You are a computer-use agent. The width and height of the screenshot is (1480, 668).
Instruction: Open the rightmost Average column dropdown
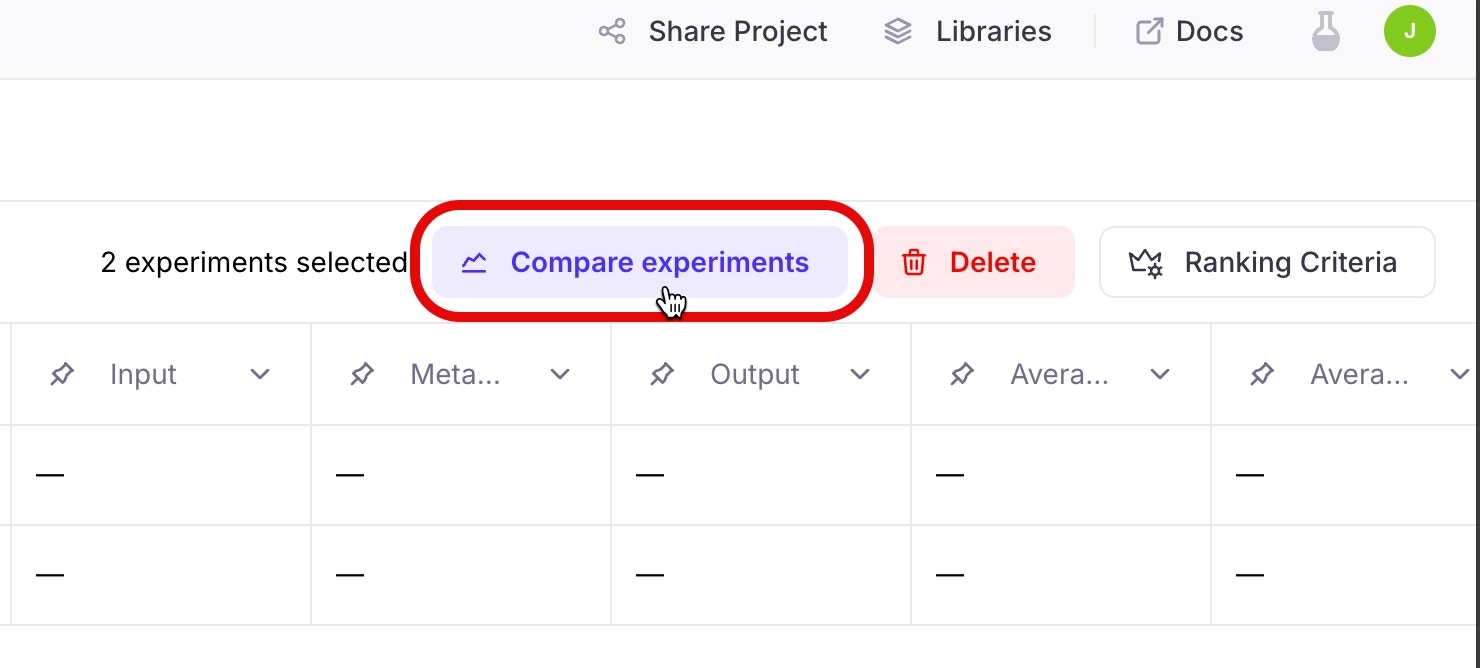click(1458, 374)
